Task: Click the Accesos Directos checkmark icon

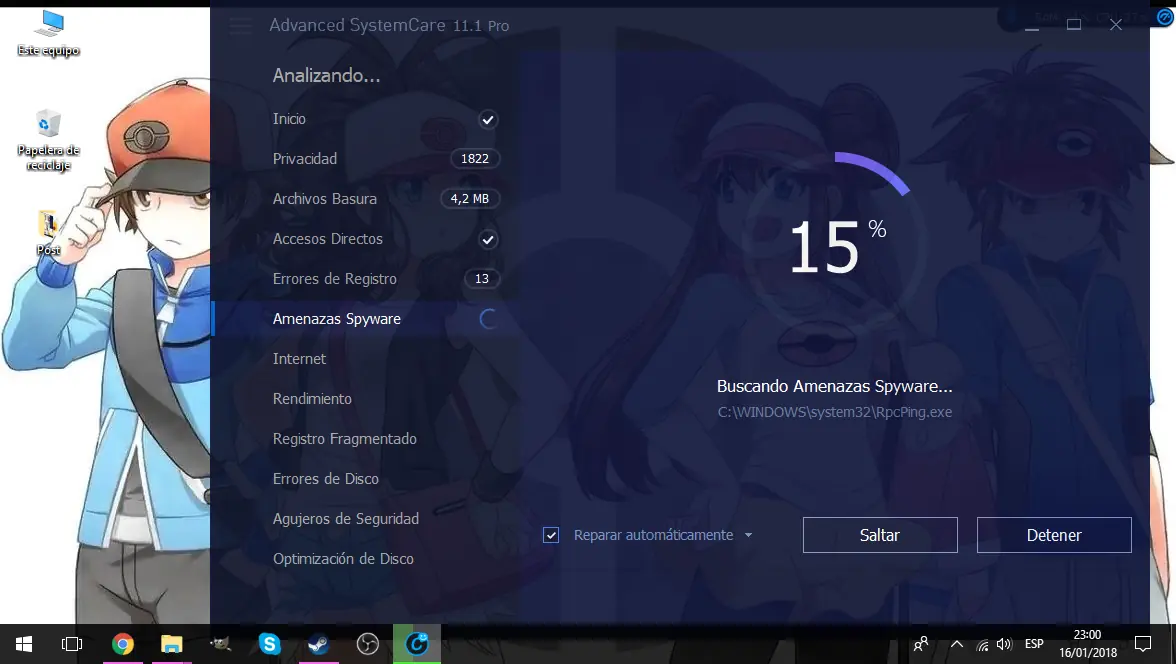Action: pos(488,239)
